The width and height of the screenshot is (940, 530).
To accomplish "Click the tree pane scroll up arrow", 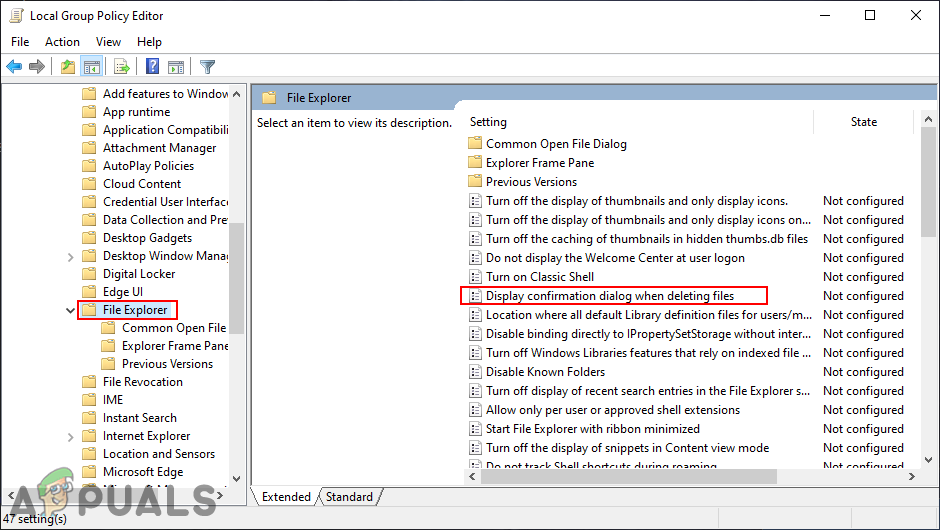I will click(x=236, y=94).
